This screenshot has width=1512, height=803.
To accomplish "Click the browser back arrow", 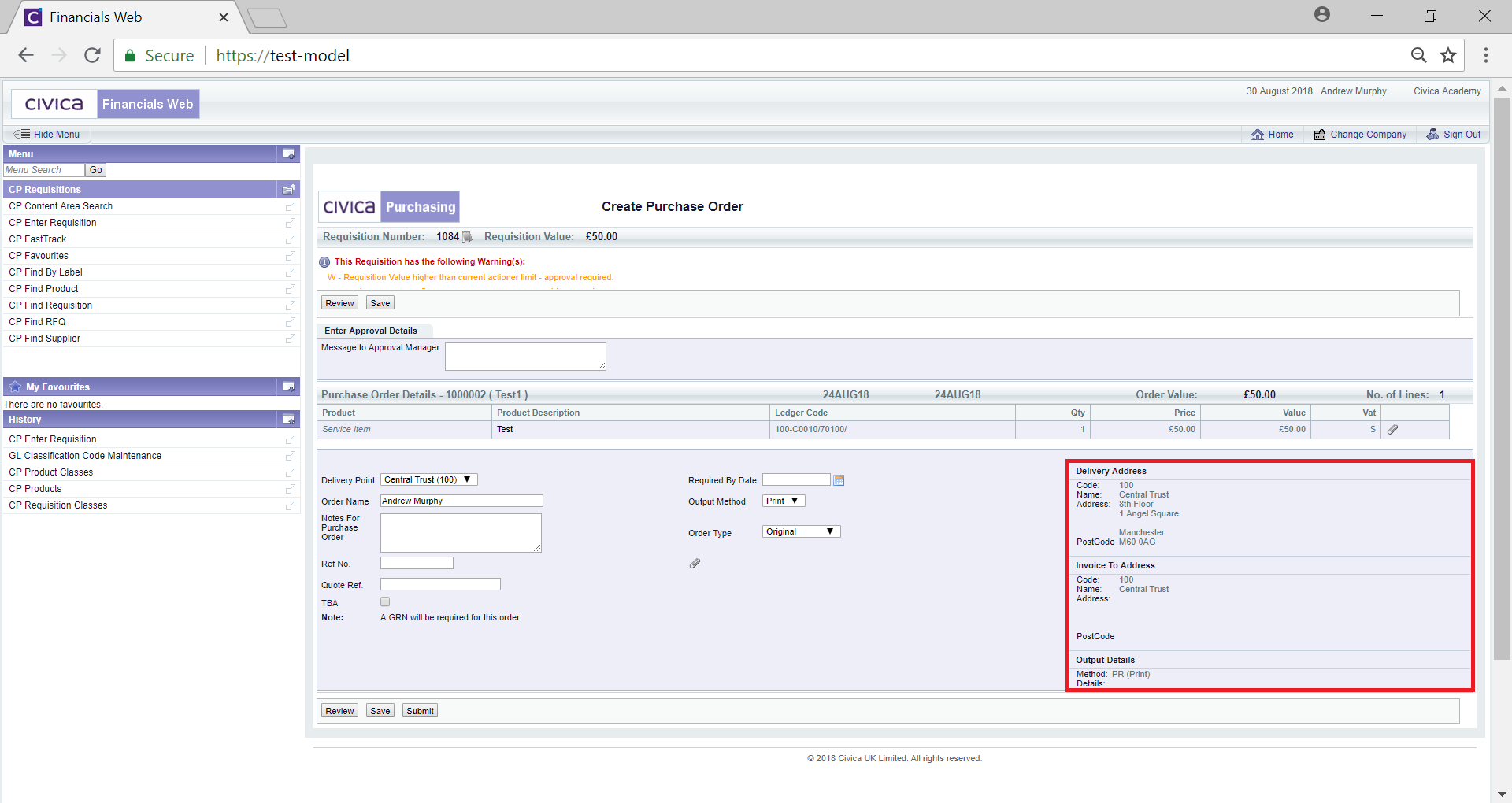I will pos(26,55).
